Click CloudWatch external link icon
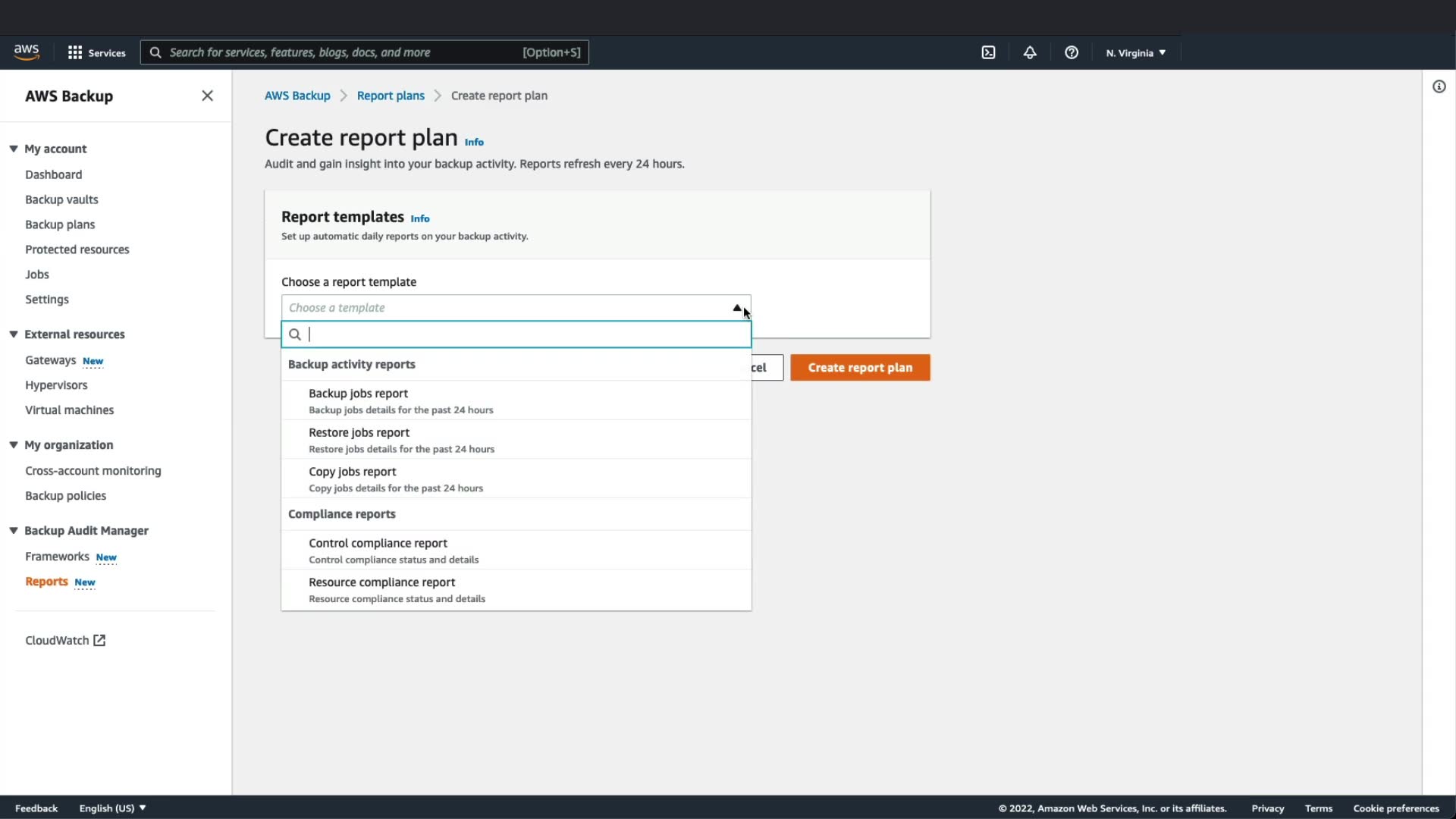1456x819 pixels. tap(99, 640)
